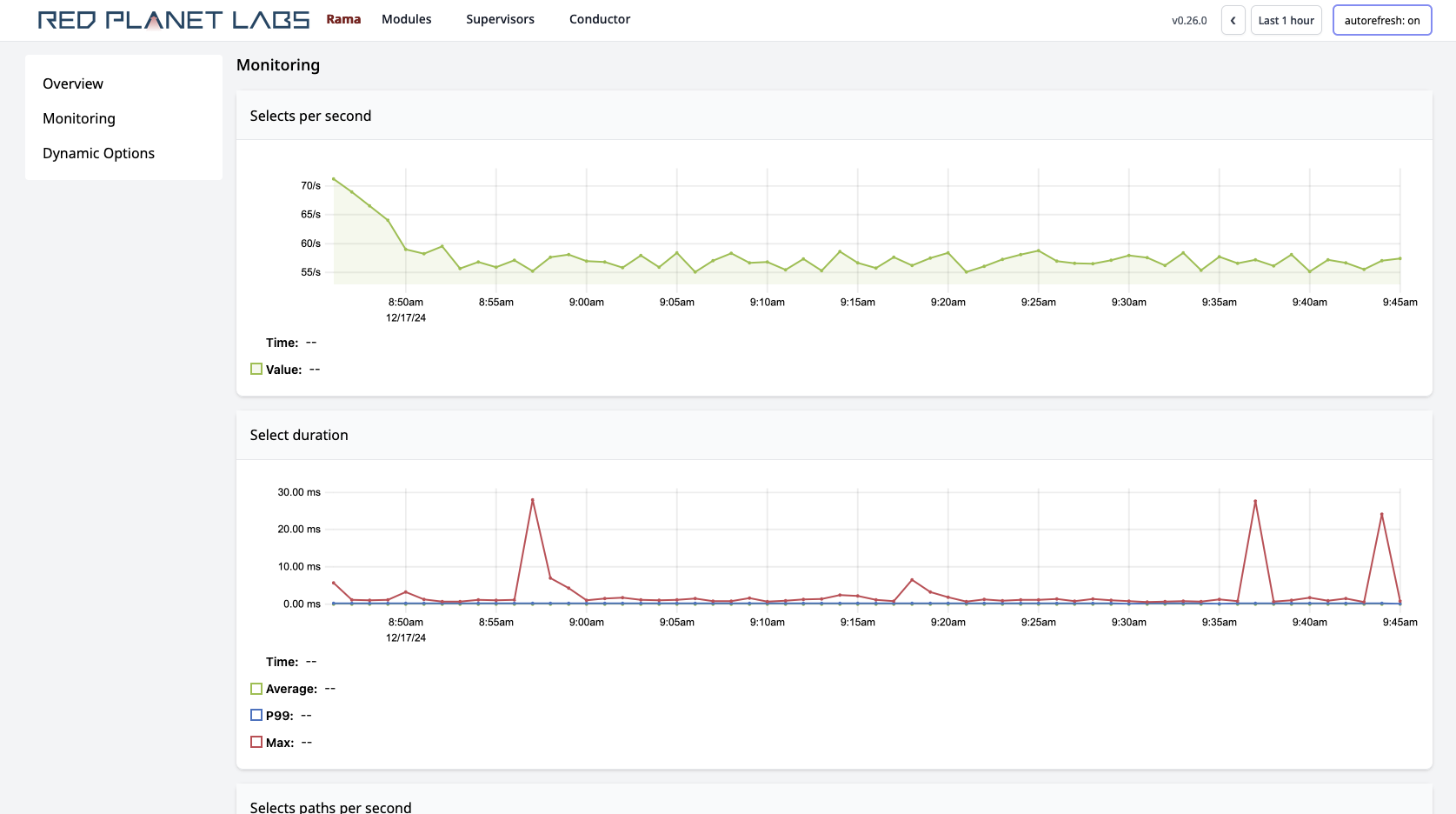
Task: Click the v0.26.0 version label
Action: [1189, 21]
